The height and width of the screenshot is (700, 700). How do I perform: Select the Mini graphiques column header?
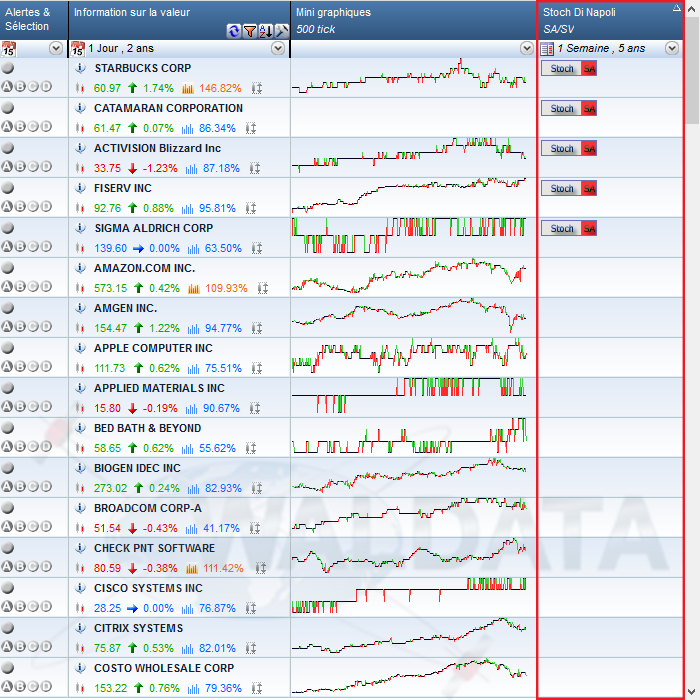413,20
